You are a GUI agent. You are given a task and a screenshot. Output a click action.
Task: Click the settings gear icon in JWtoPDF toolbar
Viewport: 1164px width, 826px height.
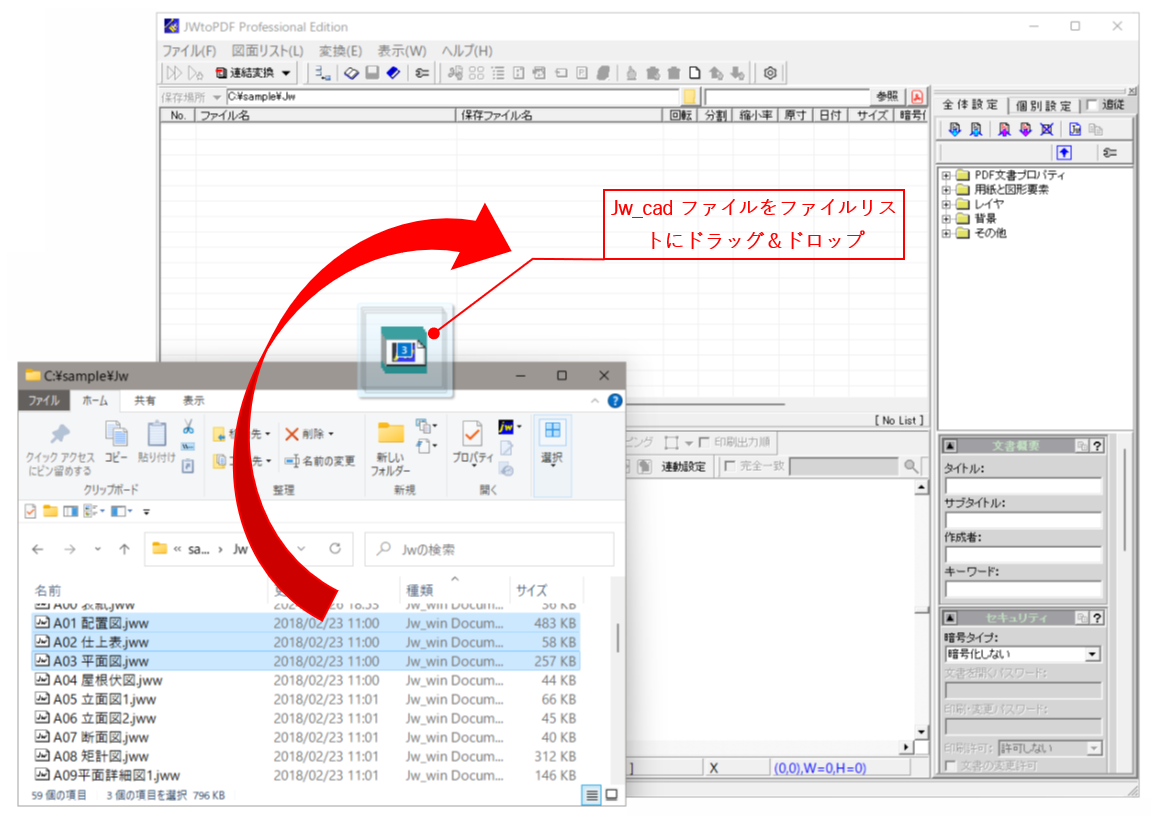point(770,73)
